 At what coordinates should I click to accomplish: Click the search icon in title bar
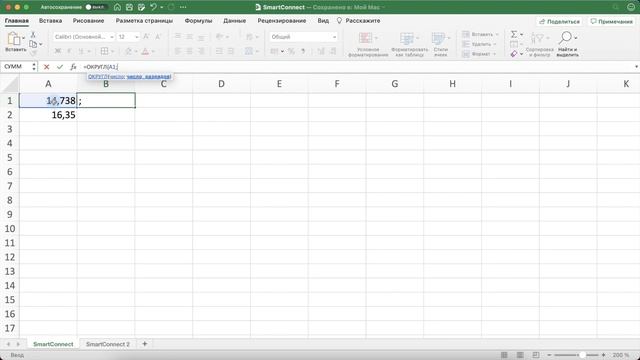pyautogui.click(x=616, y=7)
